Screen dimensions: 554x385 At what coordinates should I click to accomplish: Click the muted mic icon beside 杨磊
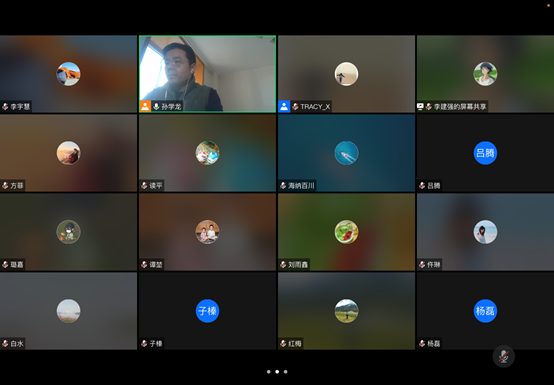pos(422,343)
